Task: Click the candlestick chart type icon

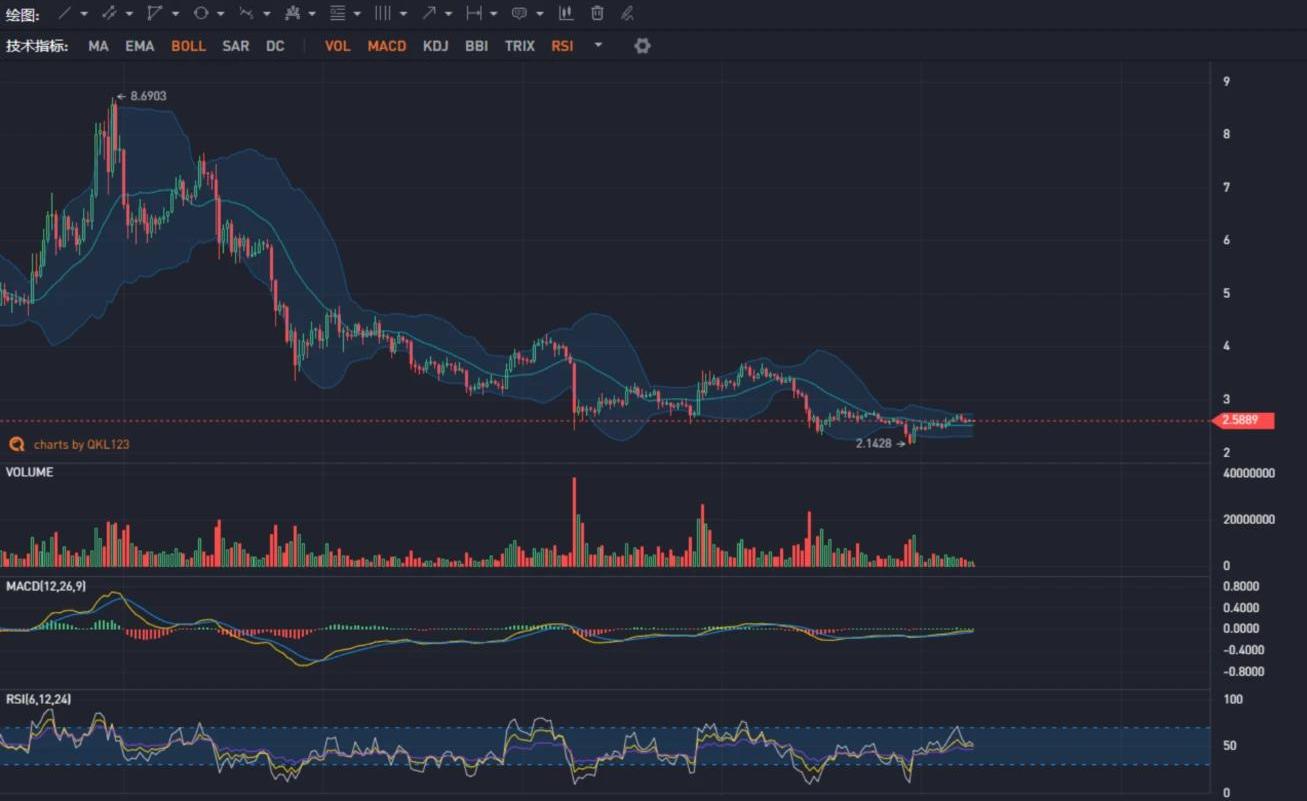Action: (566, 14)
